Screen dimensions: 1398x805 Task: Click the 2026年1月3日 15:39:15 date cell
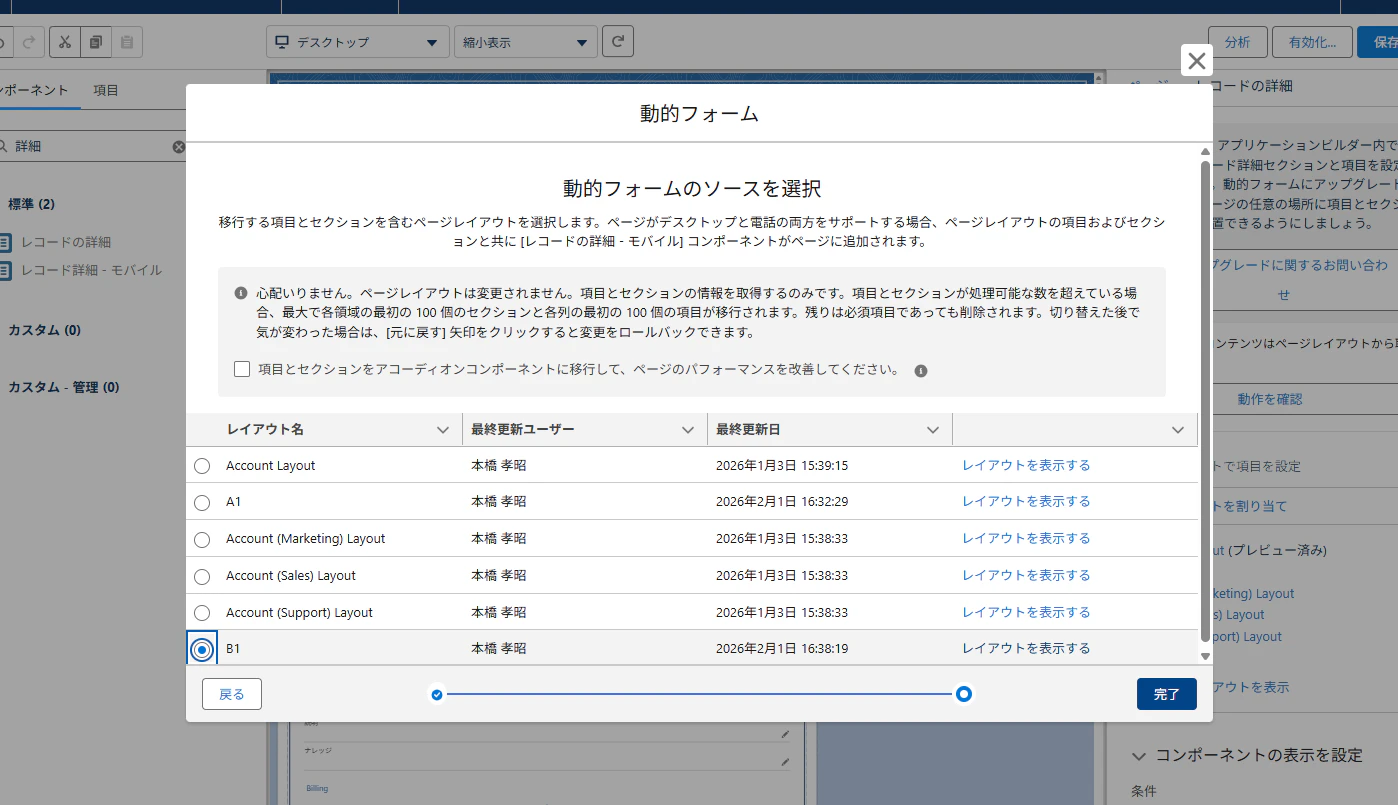pos(782,465)
